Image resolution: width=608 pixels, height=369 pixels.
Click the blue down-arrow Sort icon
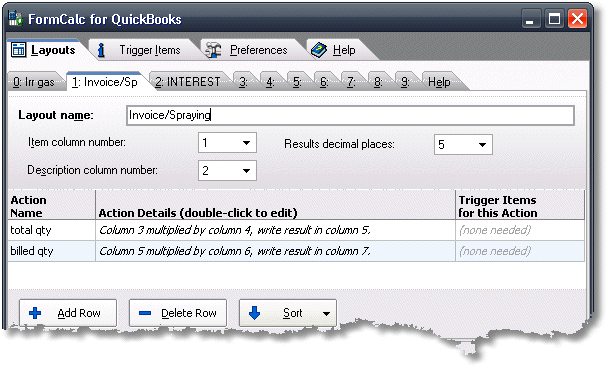point(254,312)
